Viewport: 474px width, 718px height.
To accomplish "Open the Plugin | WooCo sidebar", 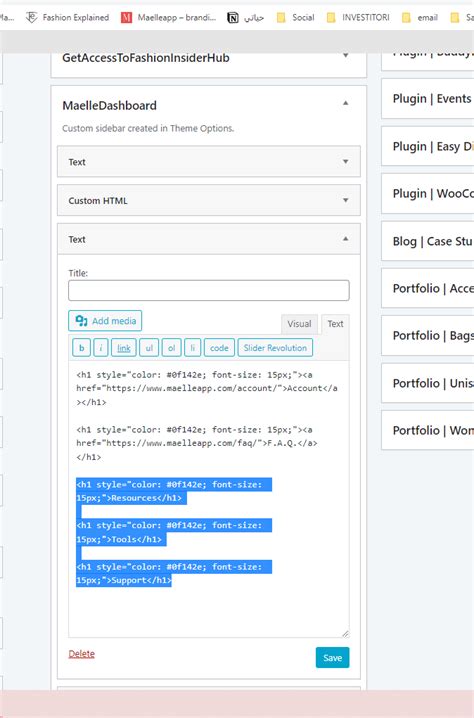I will [428, 194].
